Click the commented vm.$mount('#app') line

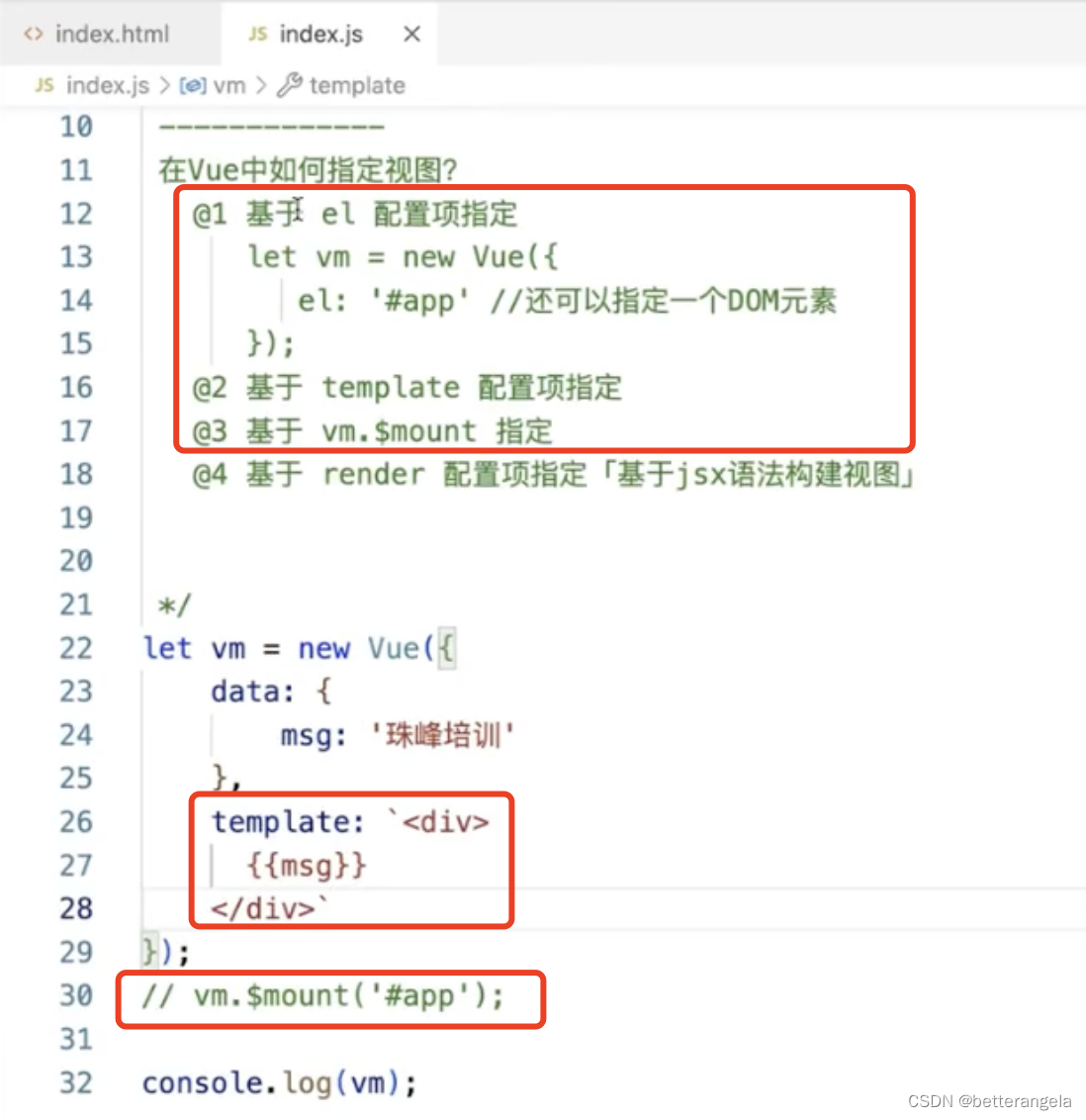click(x=320, y=995)
